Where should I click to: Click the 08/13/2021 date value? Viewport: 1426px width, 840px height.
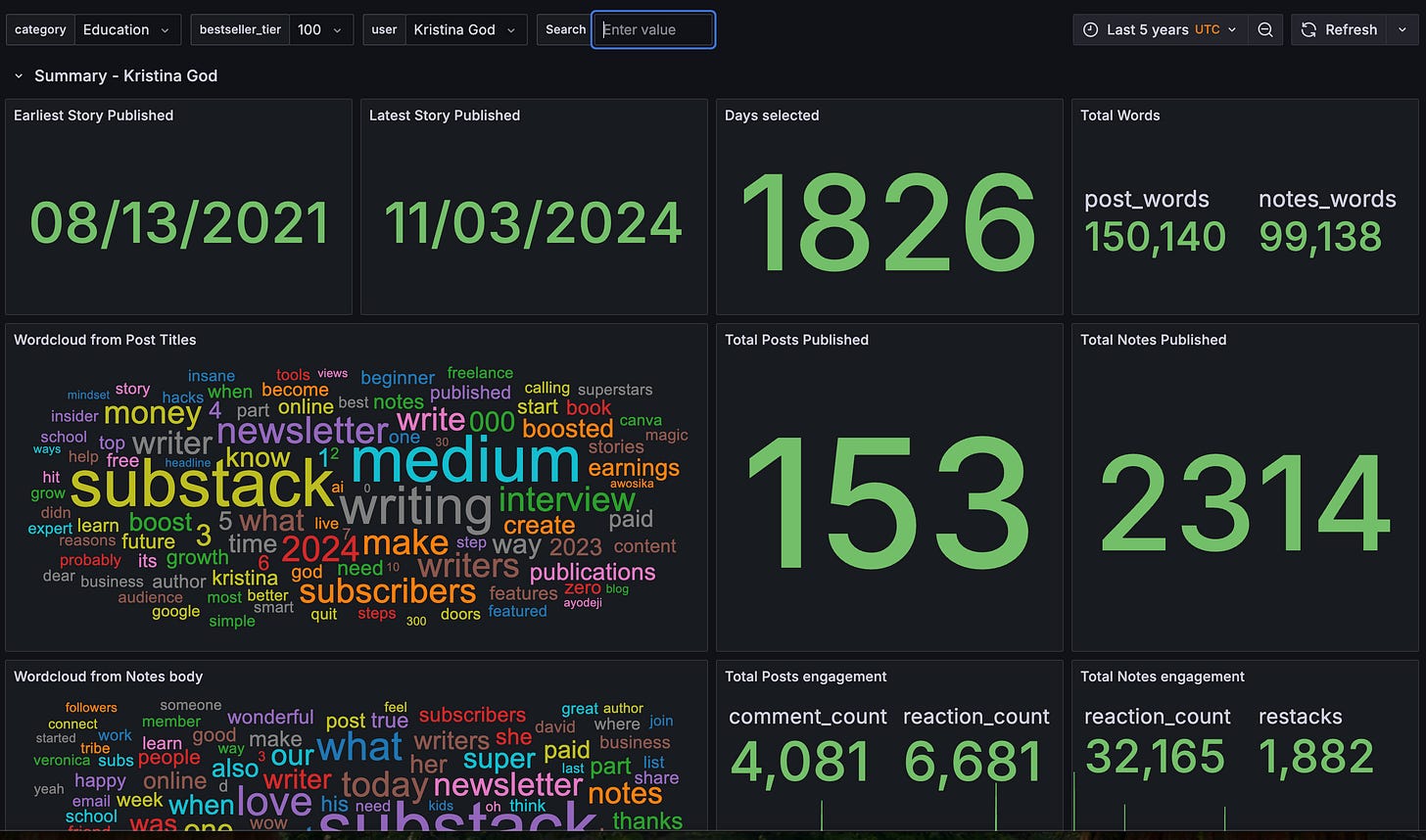click(179, 223)
